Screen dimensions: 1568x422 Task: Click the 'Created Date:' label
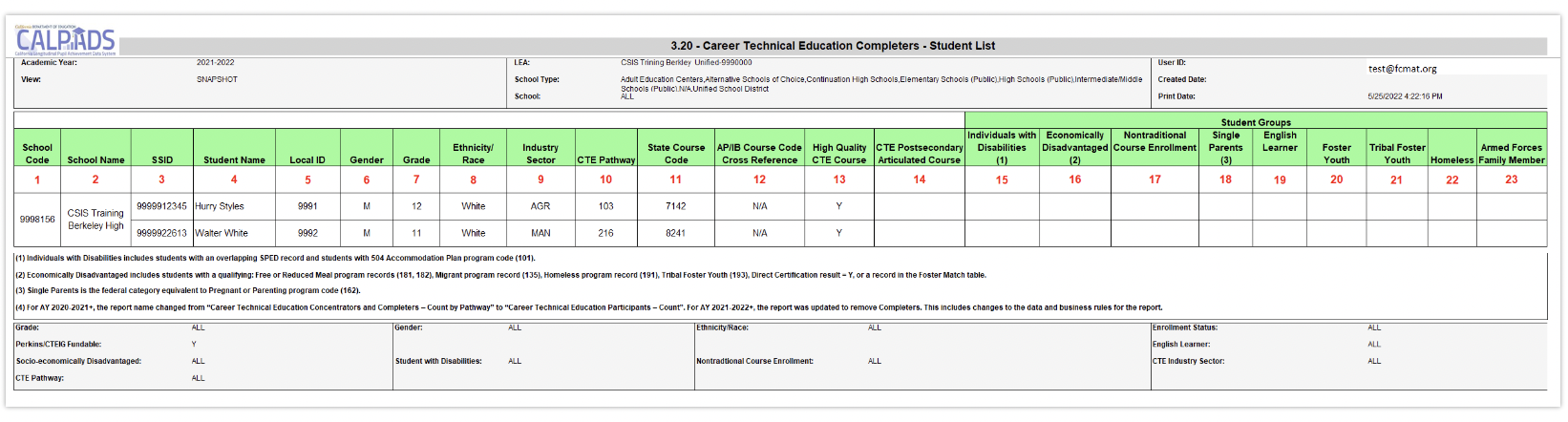(x=1182, y=80)
